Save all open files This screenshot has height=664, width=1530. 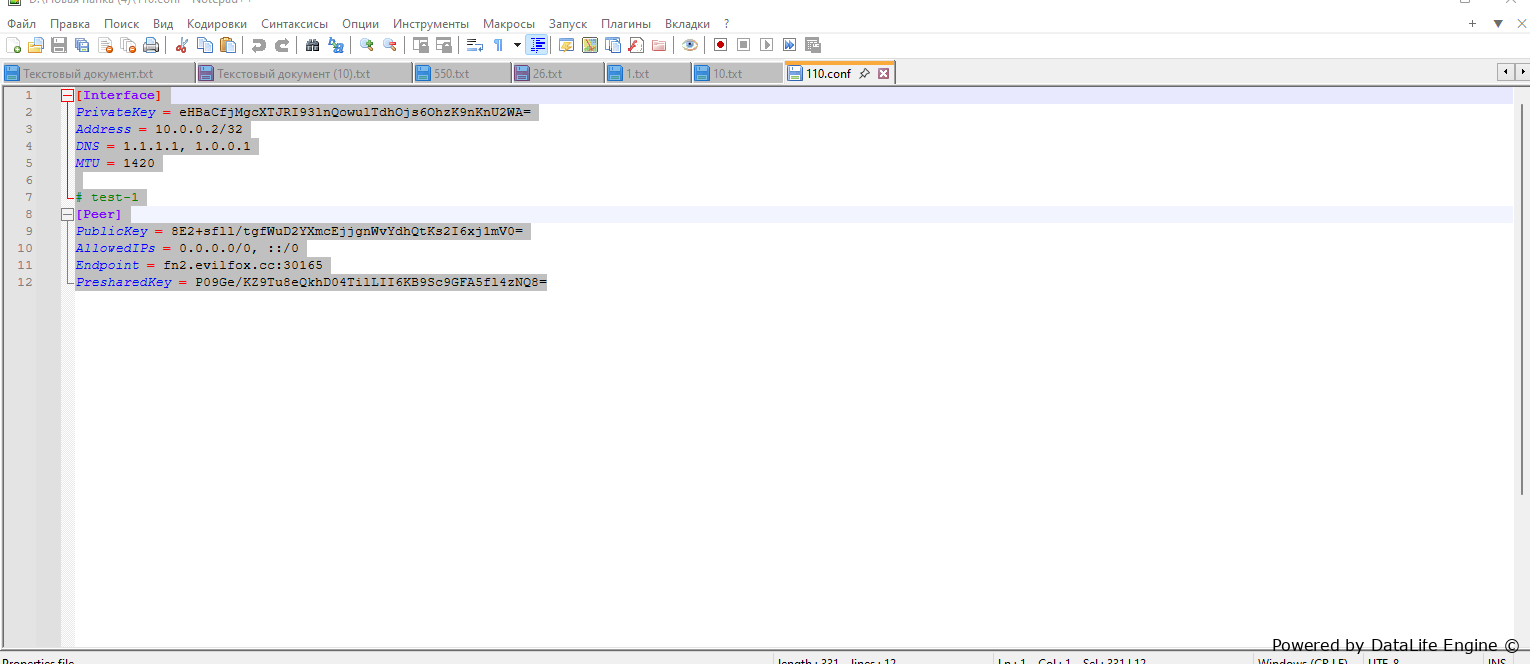82,45
